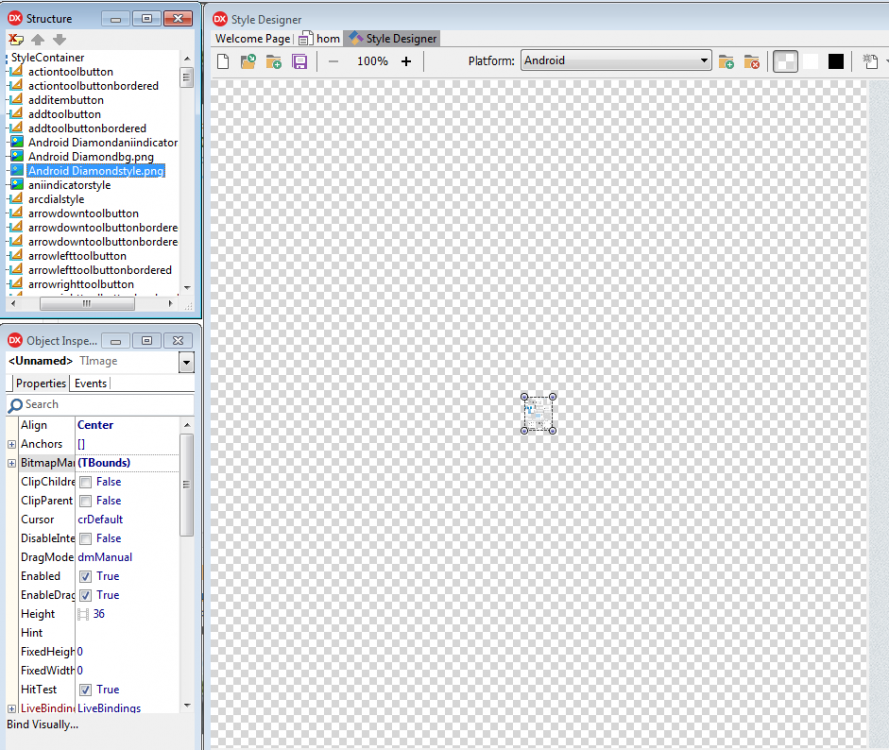Move selected item up in Structure panel
This screenshot has height=750, width=889.
38,39
